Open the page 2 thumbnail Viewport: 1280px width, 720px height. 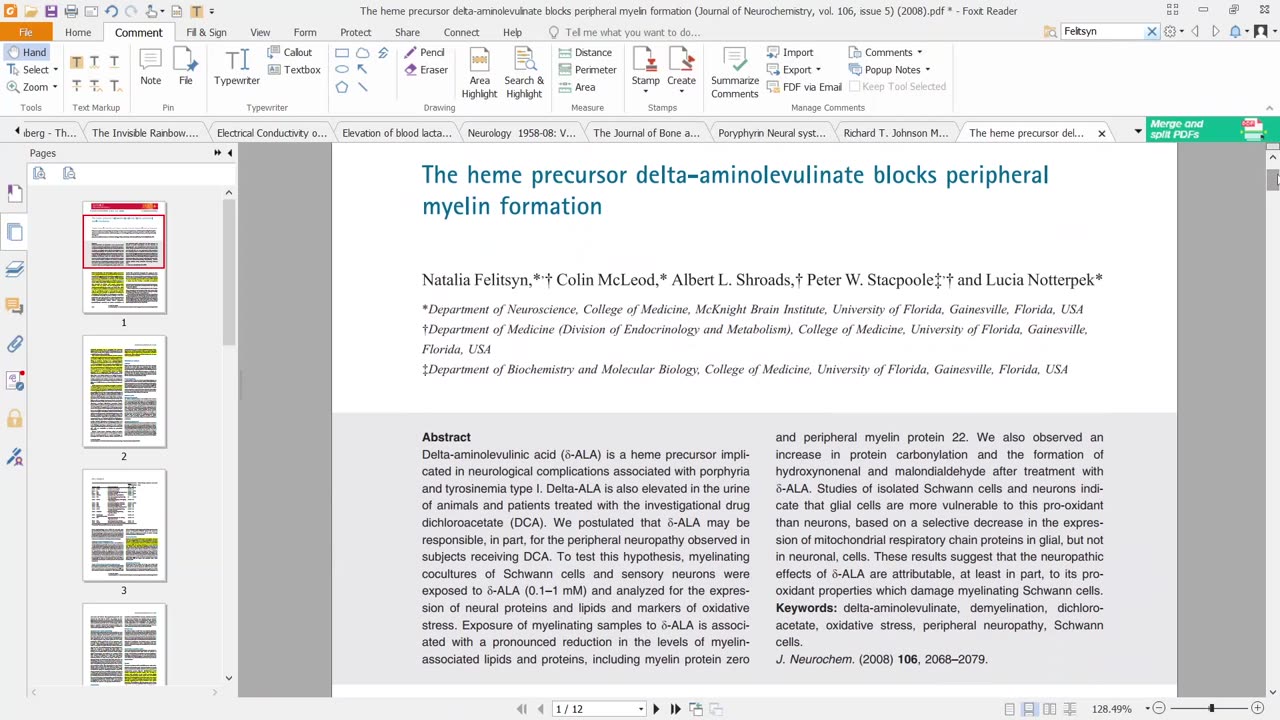tap(124, 392)
